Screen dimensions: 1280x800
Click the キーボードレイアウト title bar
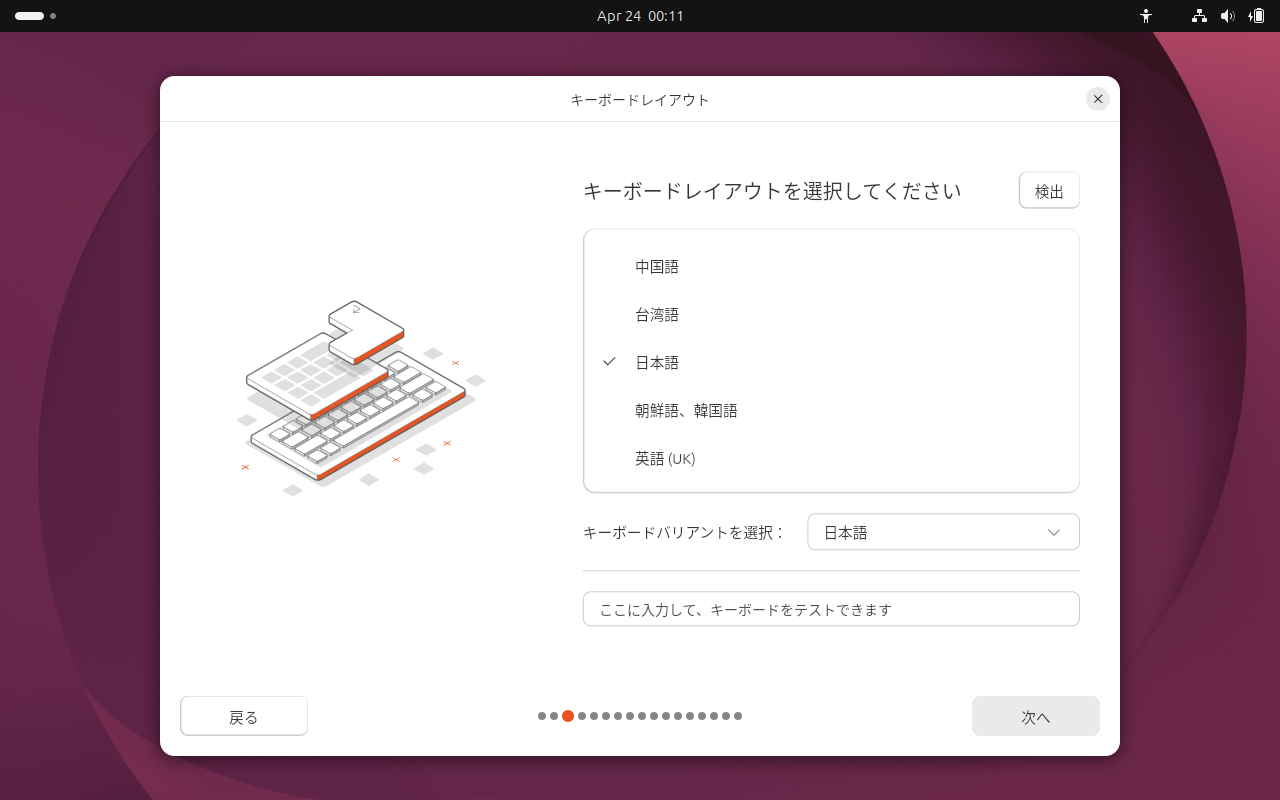click(x=640, y=99)
